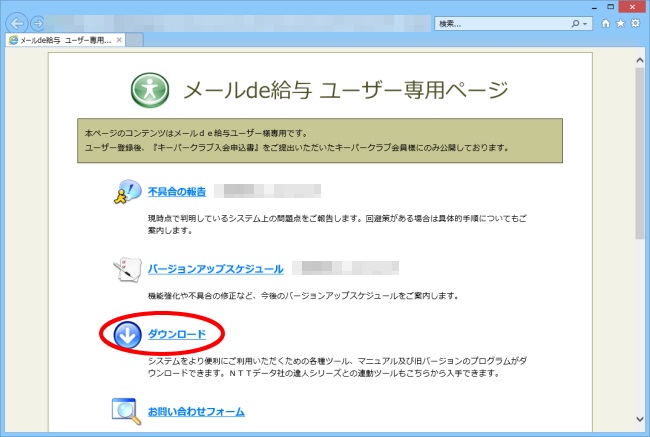650x437 pixels.
Task: Open favorites with the star icon
Action: 621,23
